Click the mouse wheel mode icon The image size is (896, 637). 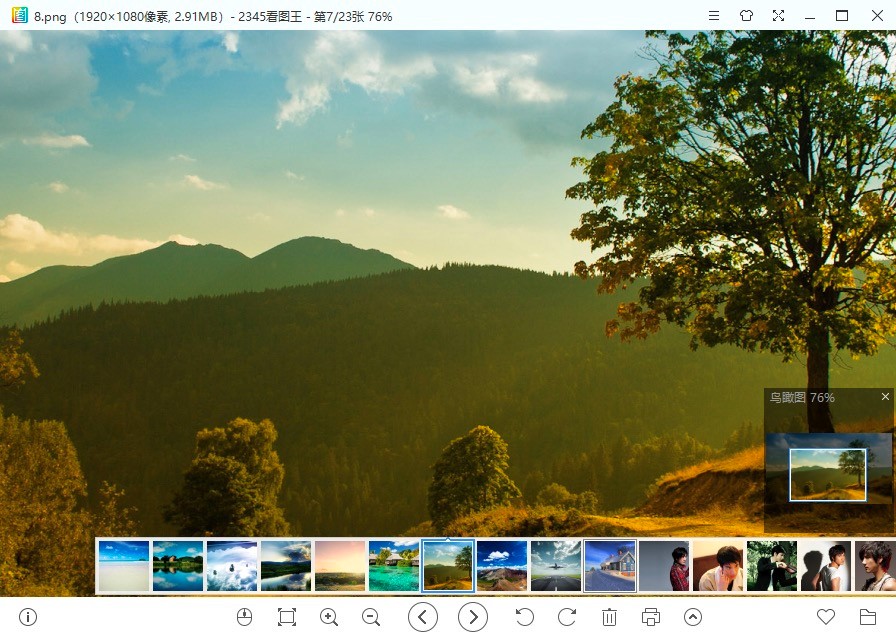[245, 617]
